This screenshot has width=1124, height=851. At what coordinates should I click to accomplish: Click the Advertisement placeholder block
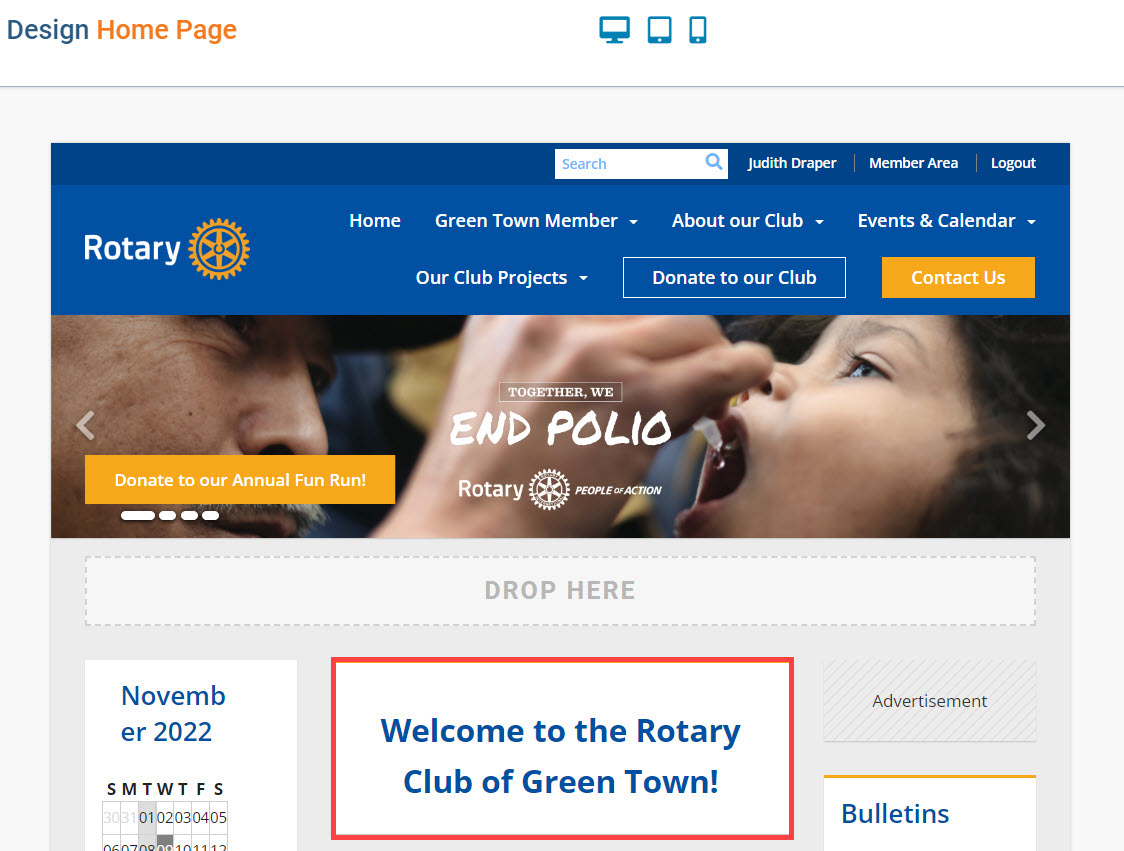930,701
